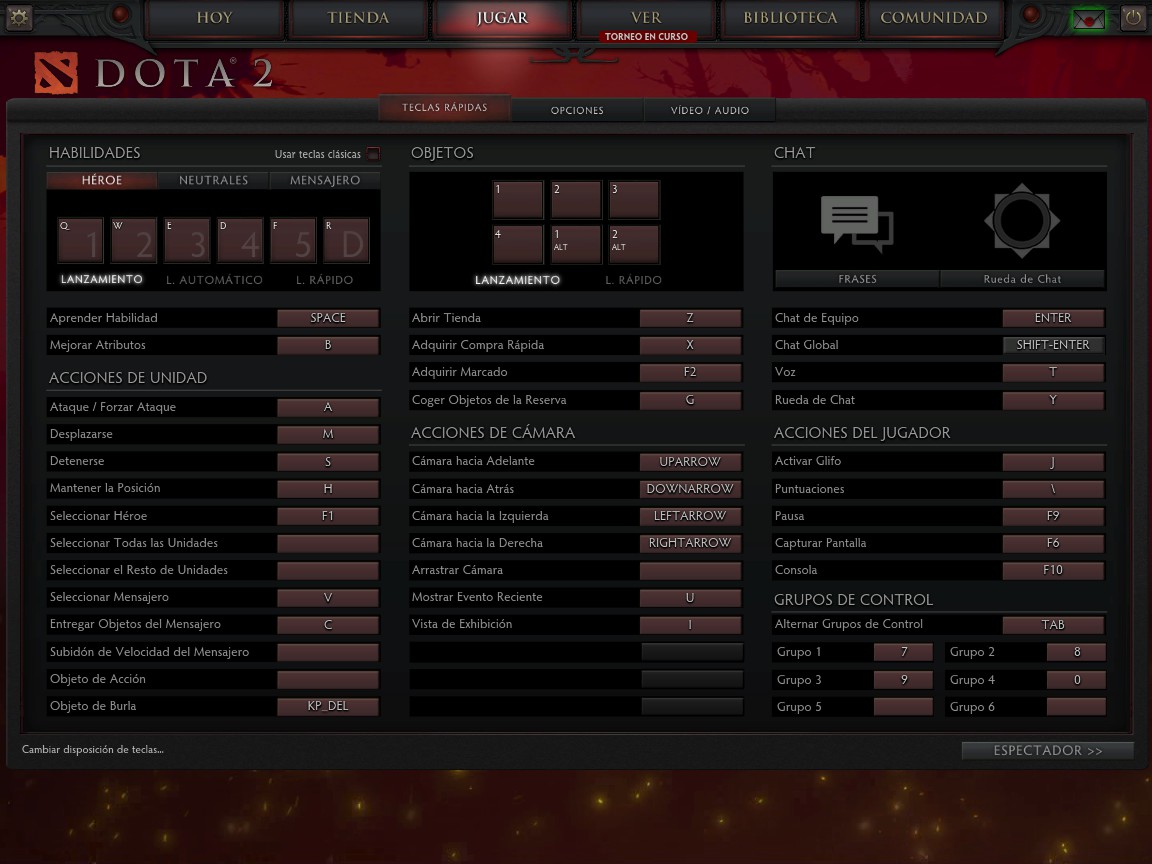
Task: Click the Rueda de Chat button
Action: (1022, 279)
